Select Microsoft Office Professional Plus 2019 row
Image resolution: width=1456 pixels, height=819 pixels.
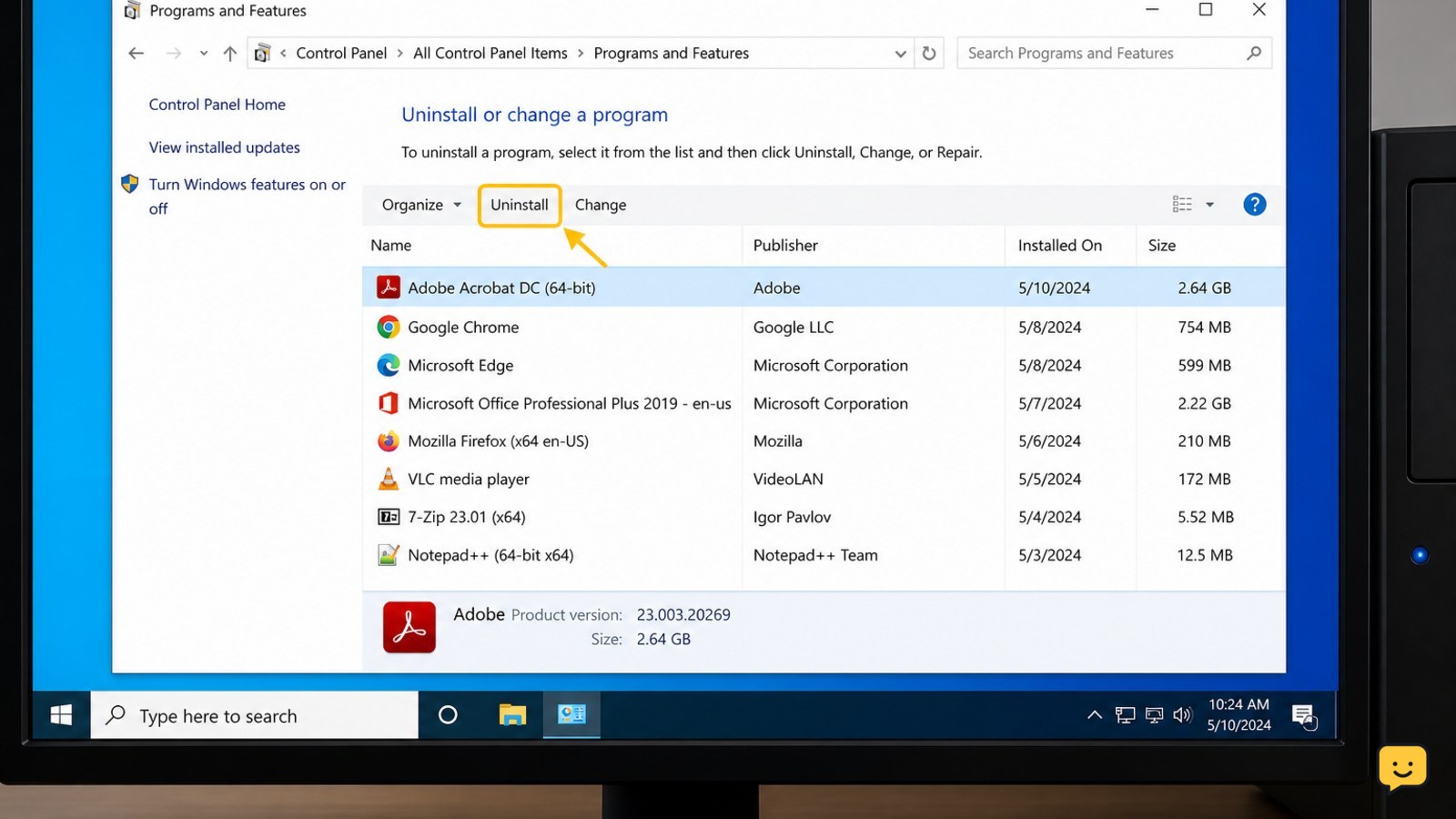(x=824, y=403)
